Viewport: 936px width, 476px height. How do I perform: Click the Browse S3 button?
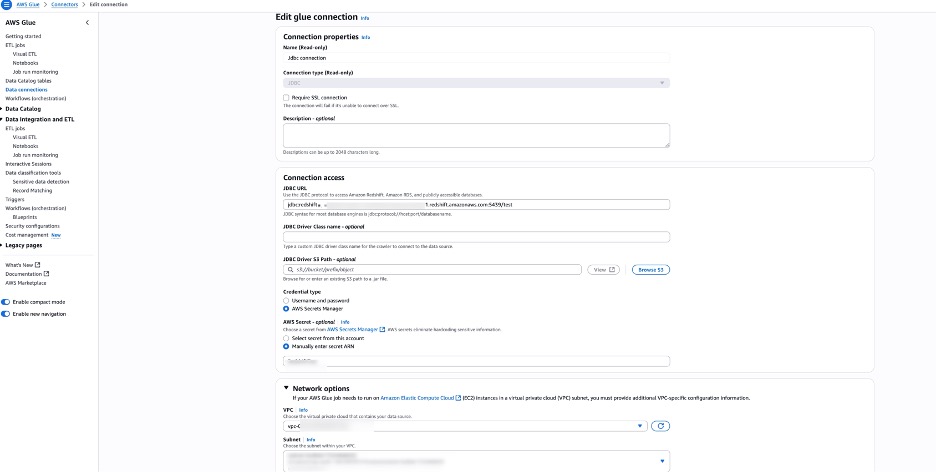point(651,269)
